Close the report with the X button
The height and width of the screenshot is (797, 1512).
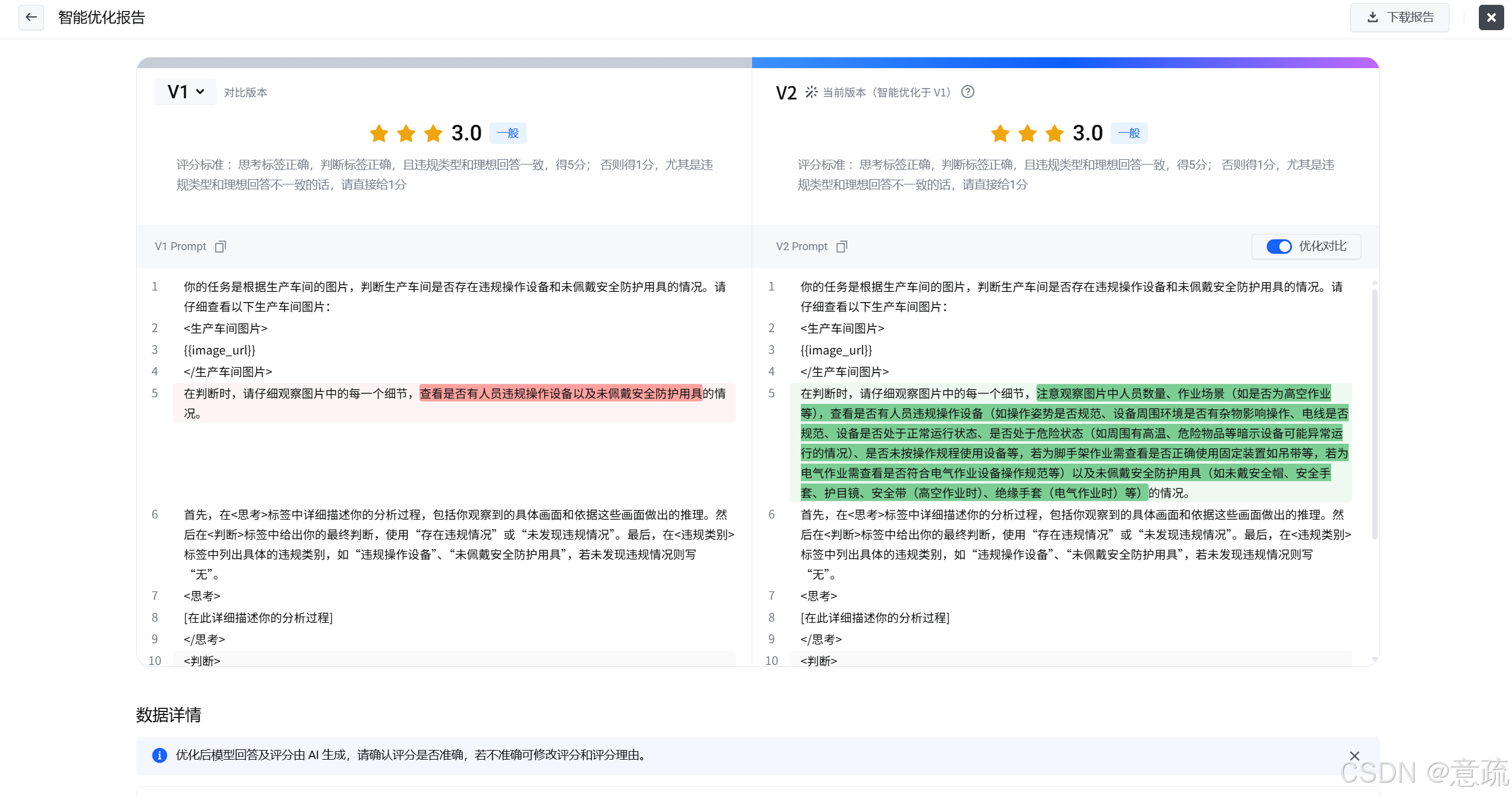point(1491,17)
